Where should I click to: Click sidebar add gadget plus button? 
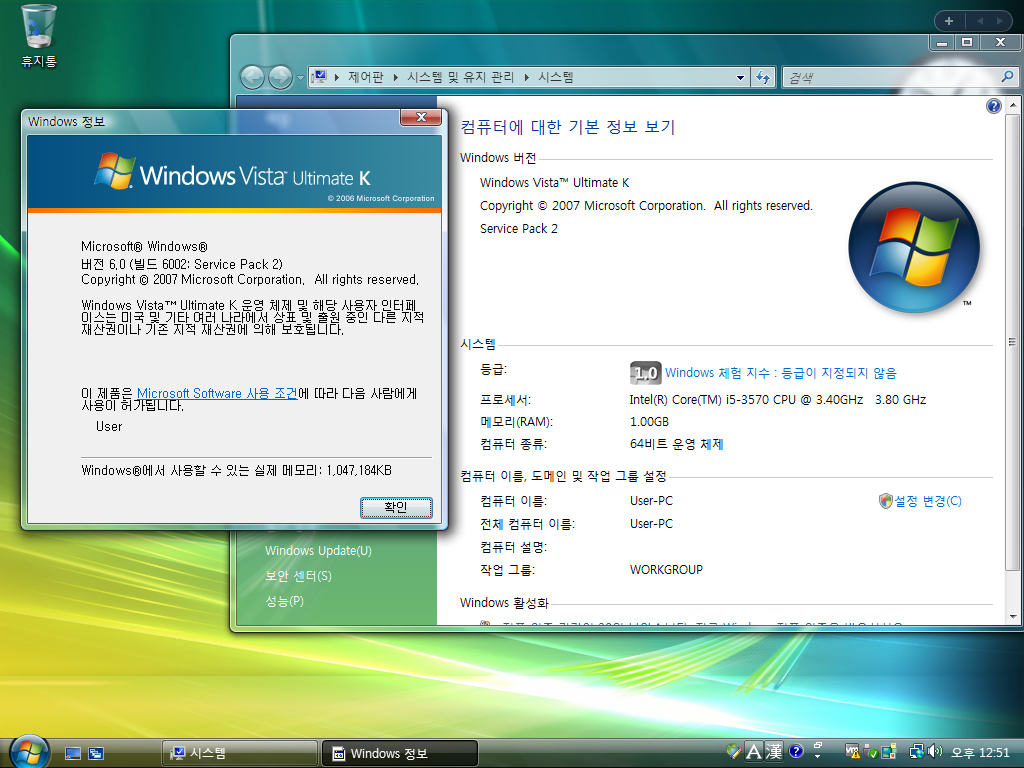949,21
